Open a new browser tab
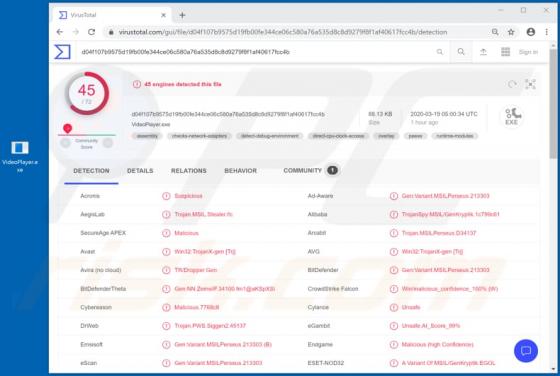The height and width of the screenshot is (376, 560). point(182,15)
